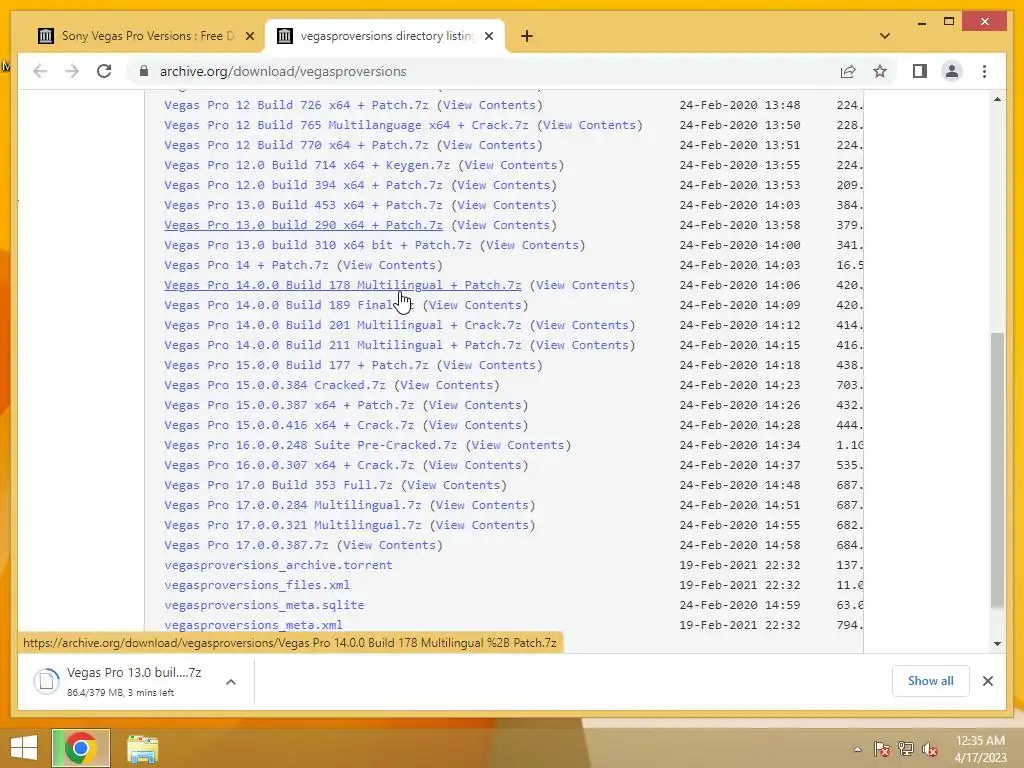Open Vegas Pro 16.0.0.248 Suite Pre-Cracked.7z link
The height and width of the screenshot is (768, 1024).
coord(311,445)
